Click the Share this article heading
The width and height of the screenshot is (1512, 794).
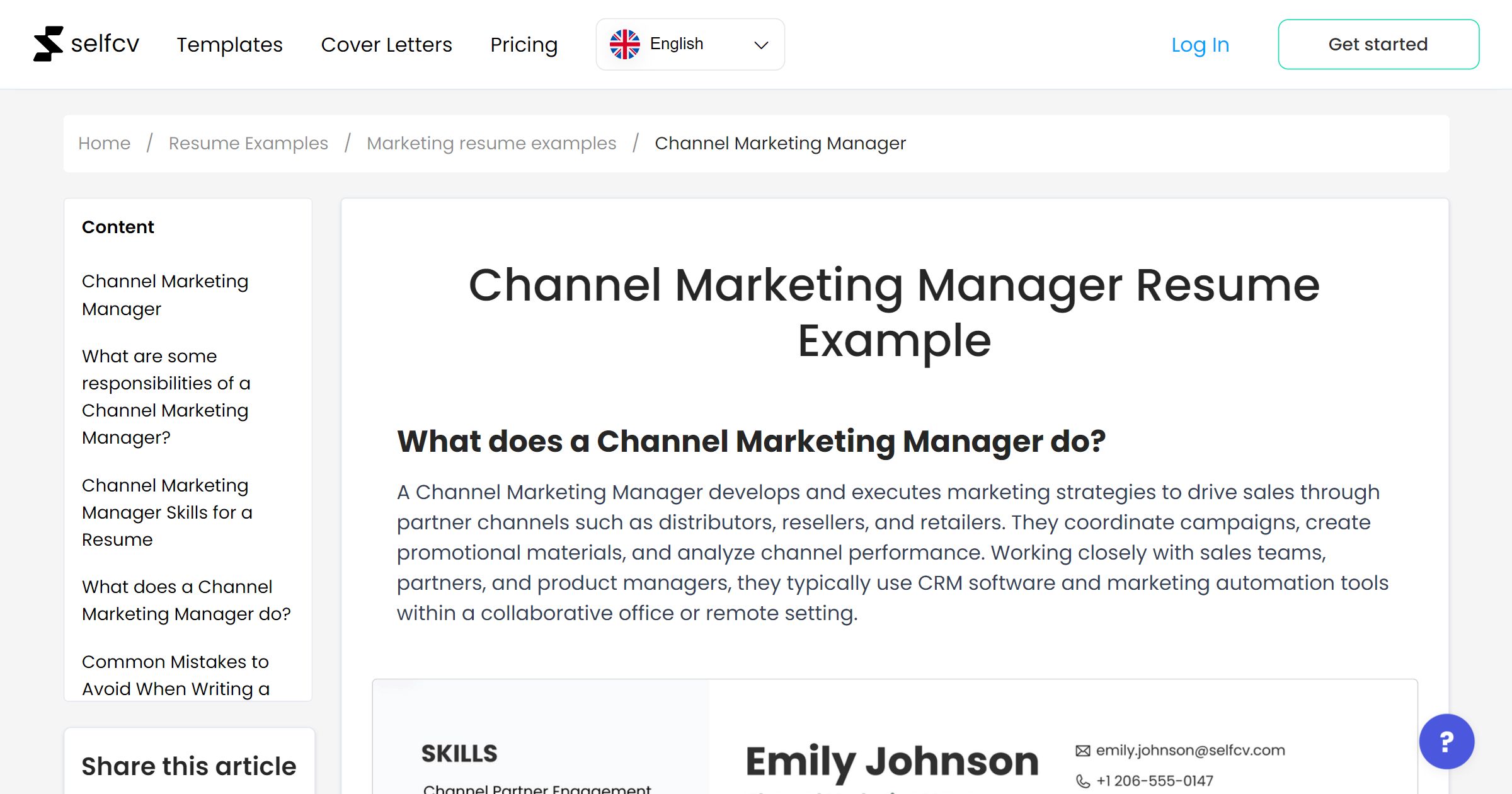coord(189,766)
